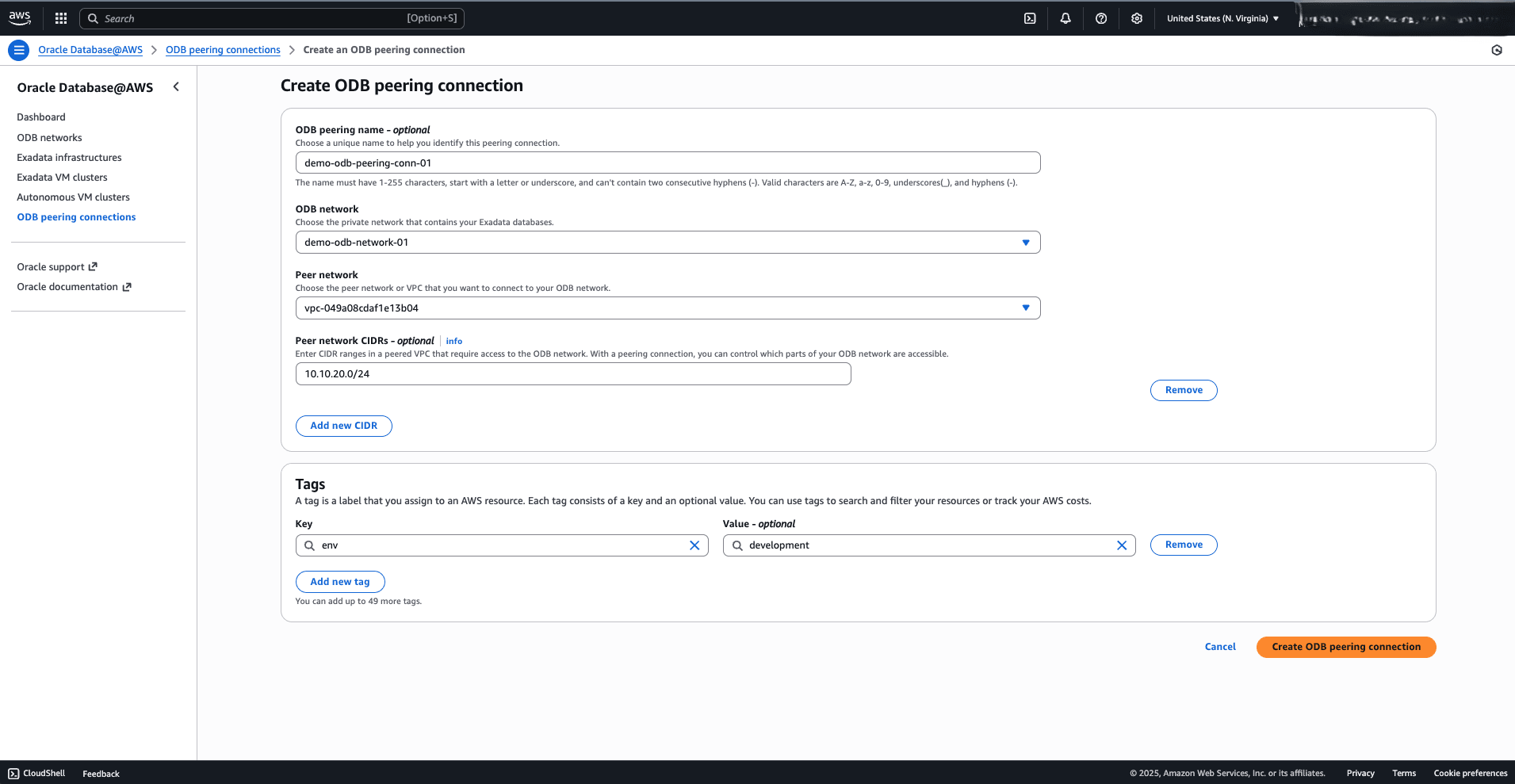Toggle the hamburger navigation menu
Image resolution: width=1515 pixels, height=784 pixels.
coord(18,49)
